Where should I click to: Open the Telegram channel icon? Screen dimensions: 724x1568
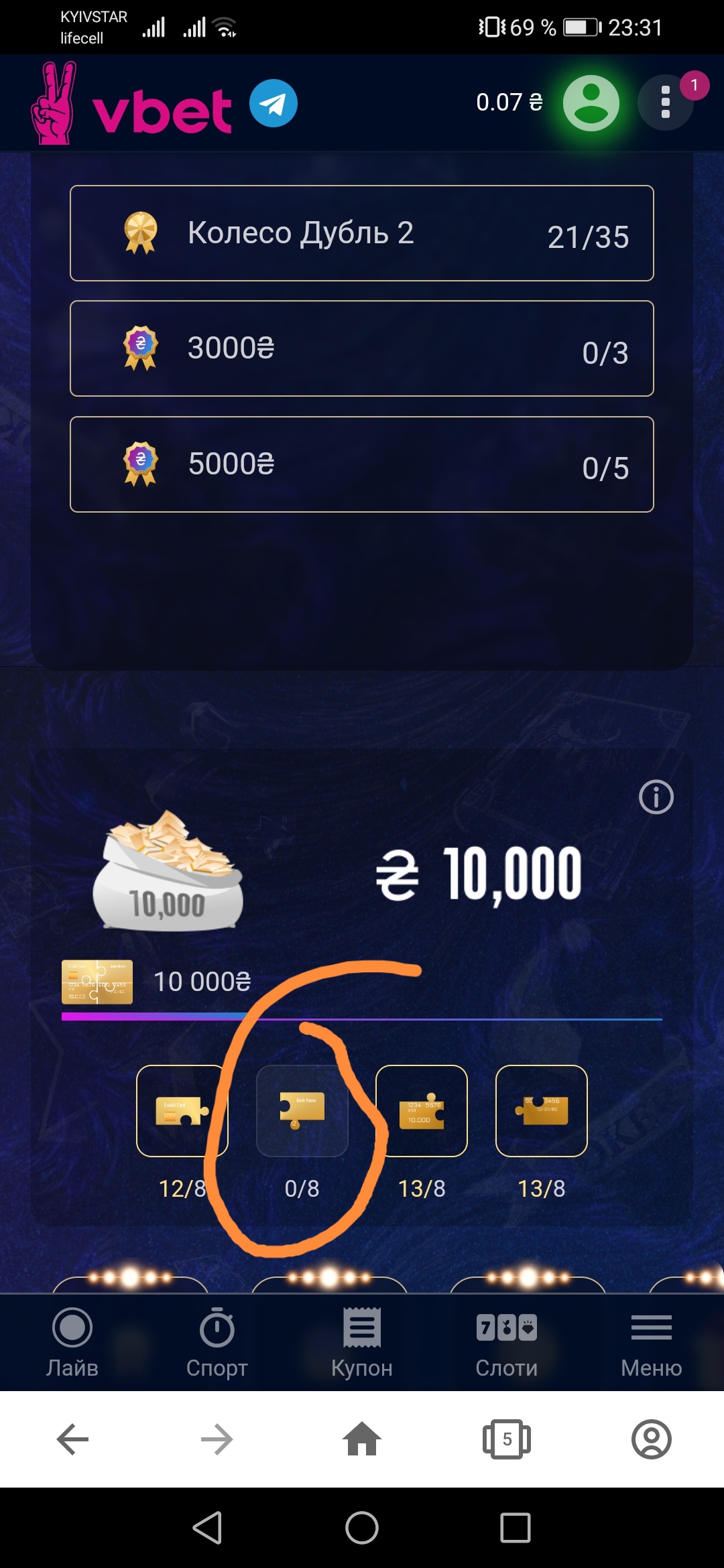tap(274, 103)
